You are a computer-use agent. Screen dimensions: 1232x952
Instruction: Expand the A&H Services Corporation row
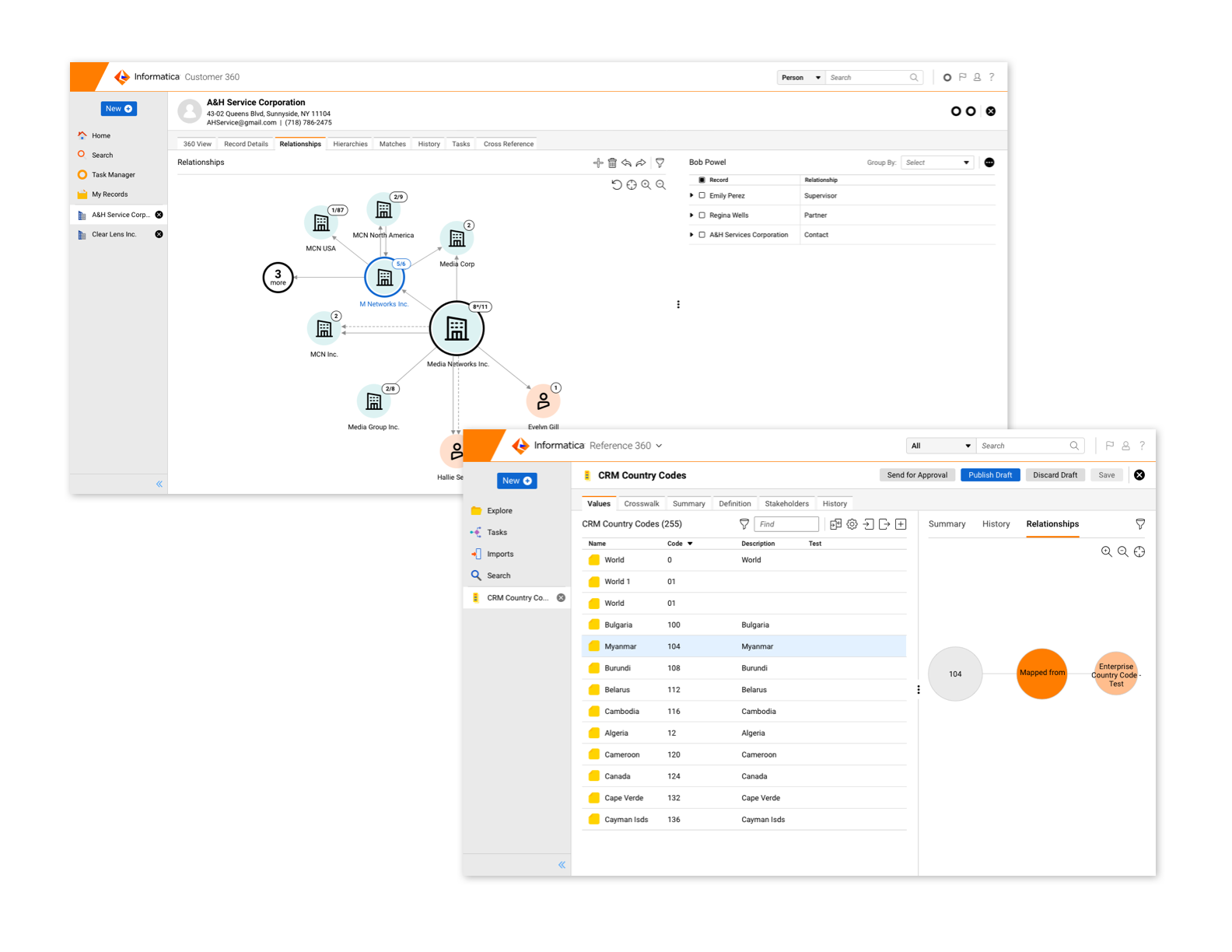tap(691, 235)
